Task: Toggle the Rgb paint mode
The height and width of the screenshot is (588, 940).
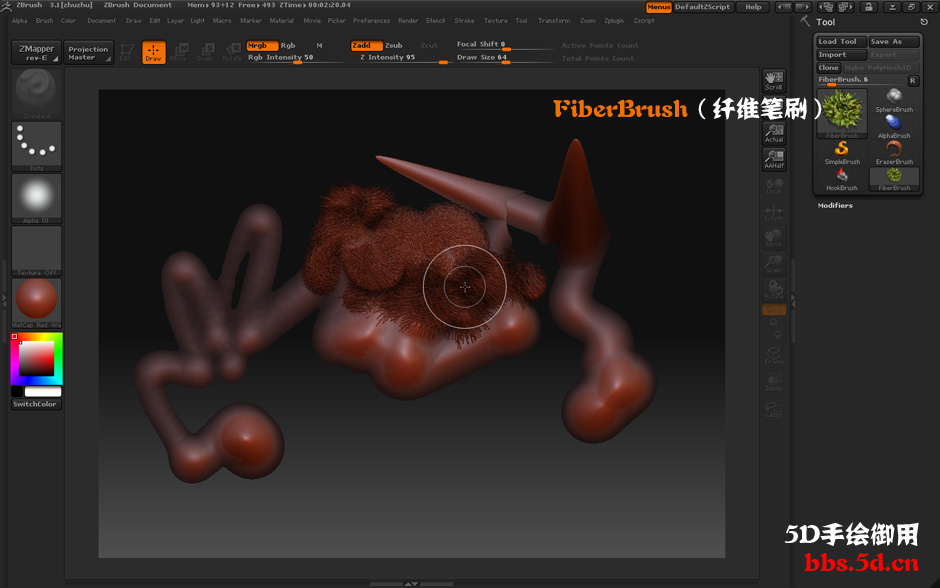Action: (288, 46)
